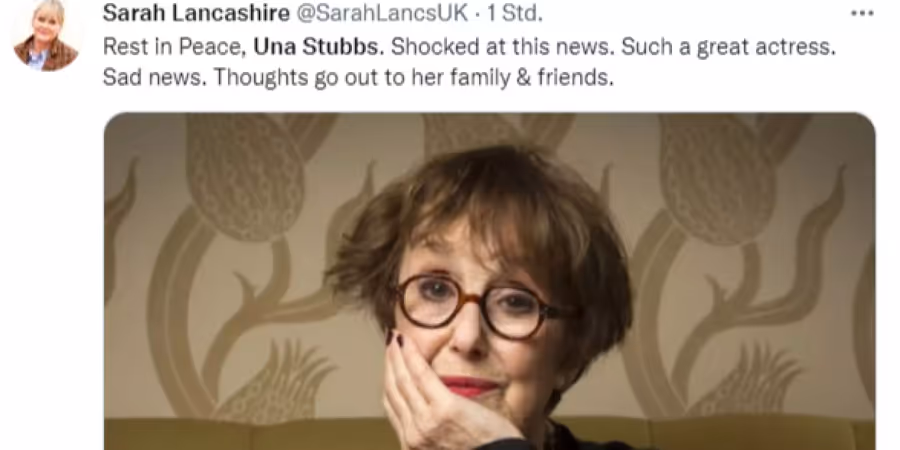Viewport: 900px width, 450px height.
Task: Open the attached photo of the woman
Action: point(490,281)
